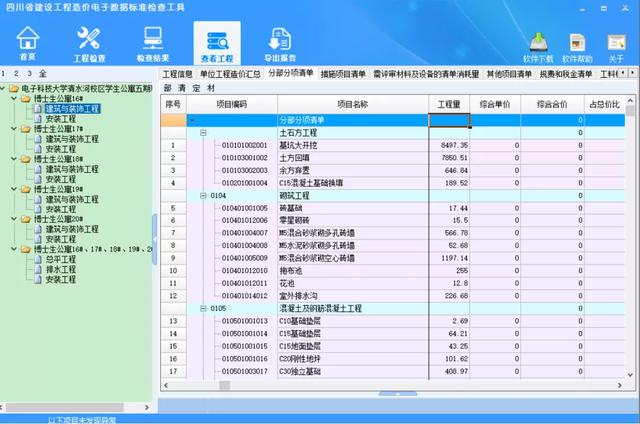640x424 pixels.
Task: Click tree level 2 button
Action: (x=16, y=73)
